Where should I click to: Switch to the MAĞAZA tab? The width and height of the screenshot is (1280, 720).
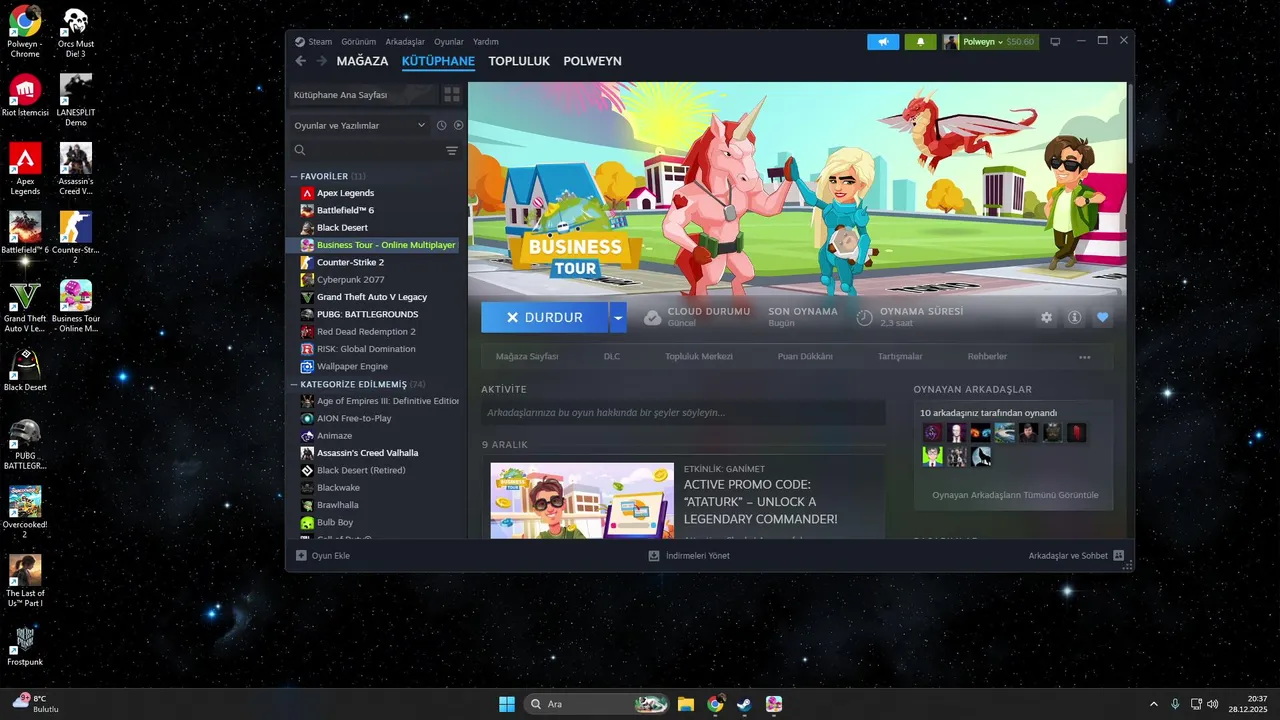[x=362, y=61]
